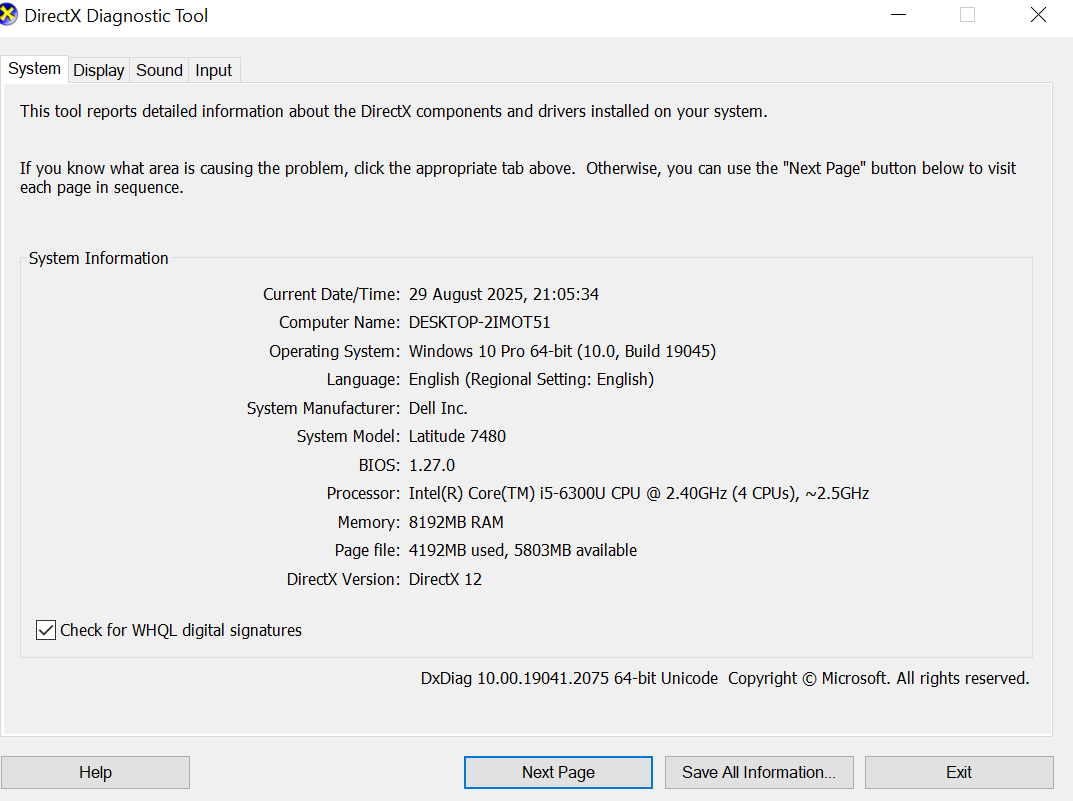This screenshot has height=801, width=1073.
Task: Exit the DirectX Diagnostic Tool
Action: tap(958, 772)
